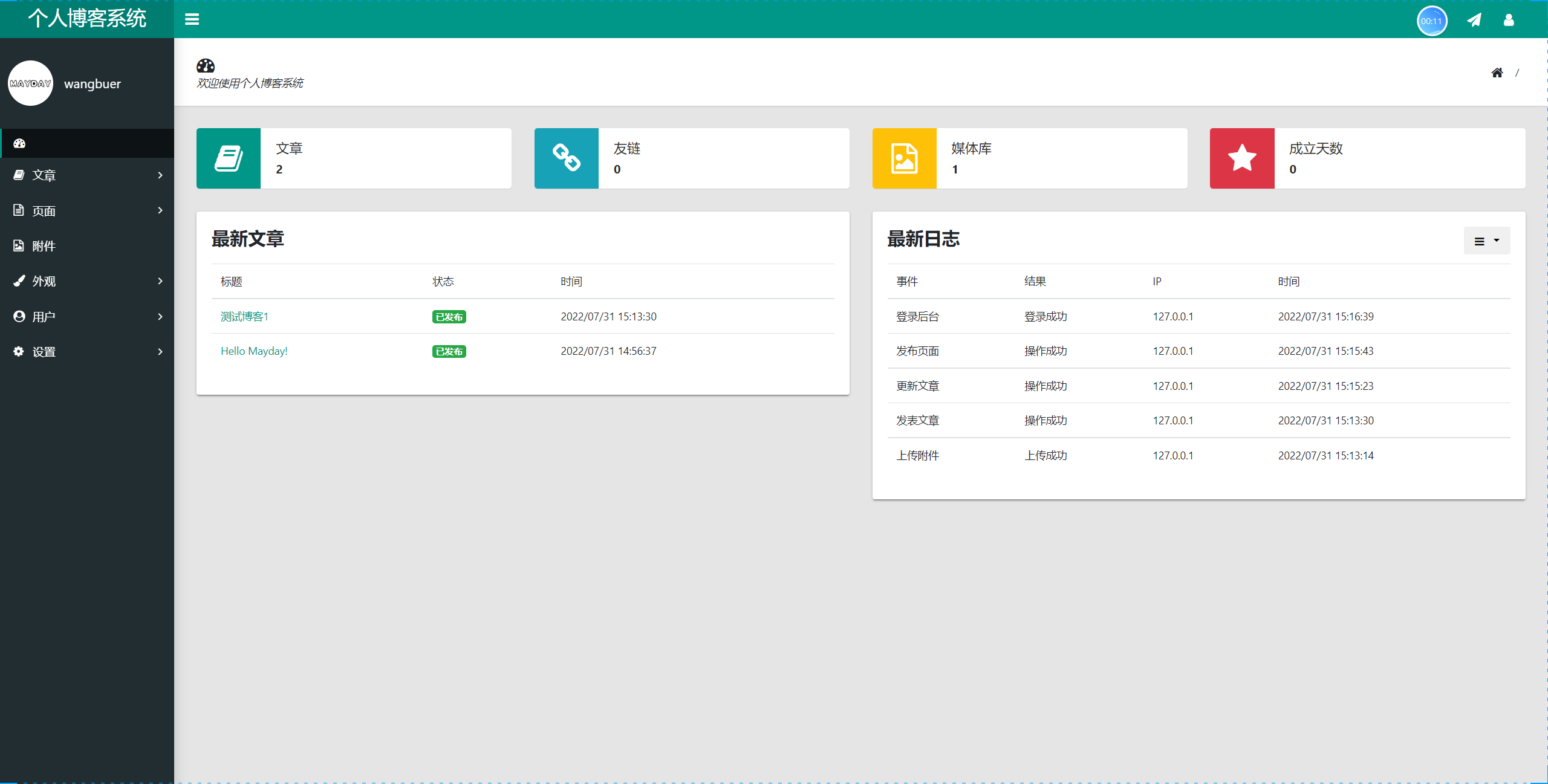
Task: Click the 媒体库 image icon on the yellow card
Action: (x=904, y=158)
